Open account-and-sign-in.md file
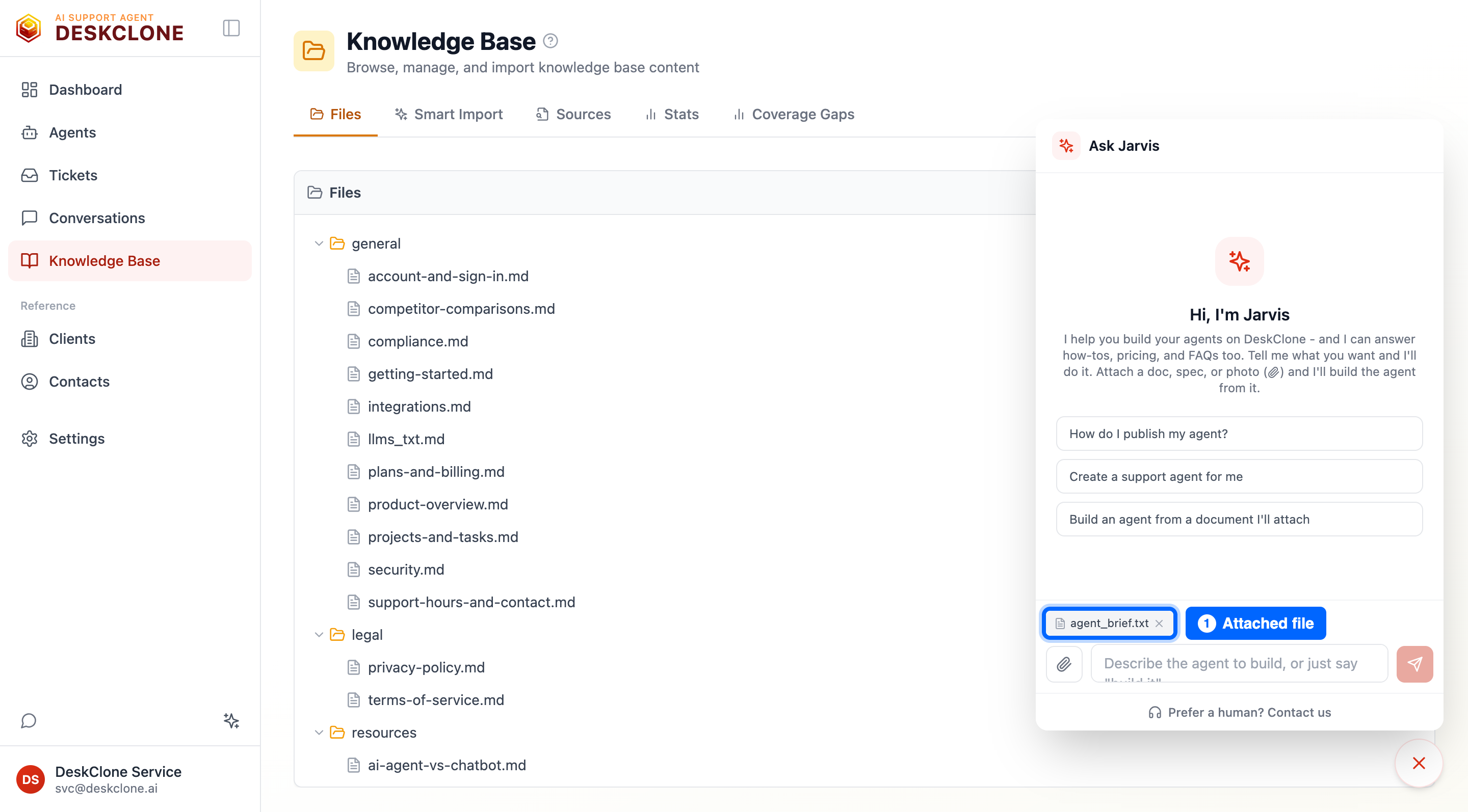Screen dimensions: 1468x812 point(448,276)
